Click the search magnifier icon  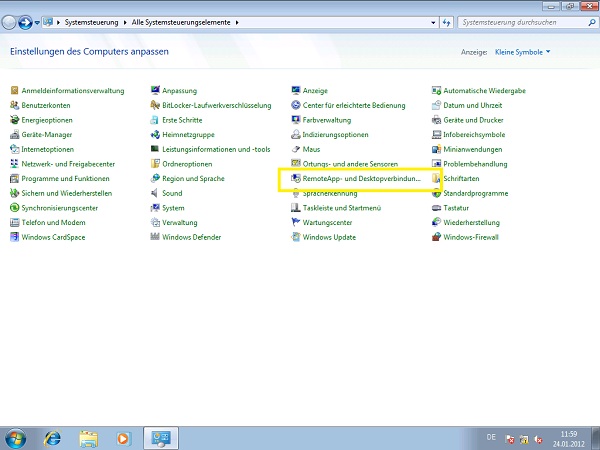click(x=592, y=23)
